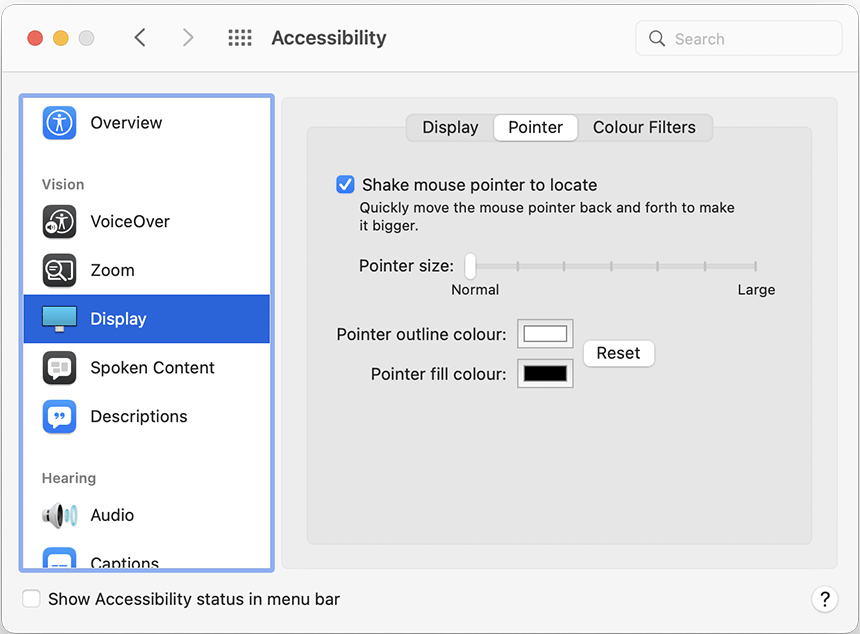860x634 pixels.
Task: Click the Captions sidebar icon
Action: tap(59, 560)
